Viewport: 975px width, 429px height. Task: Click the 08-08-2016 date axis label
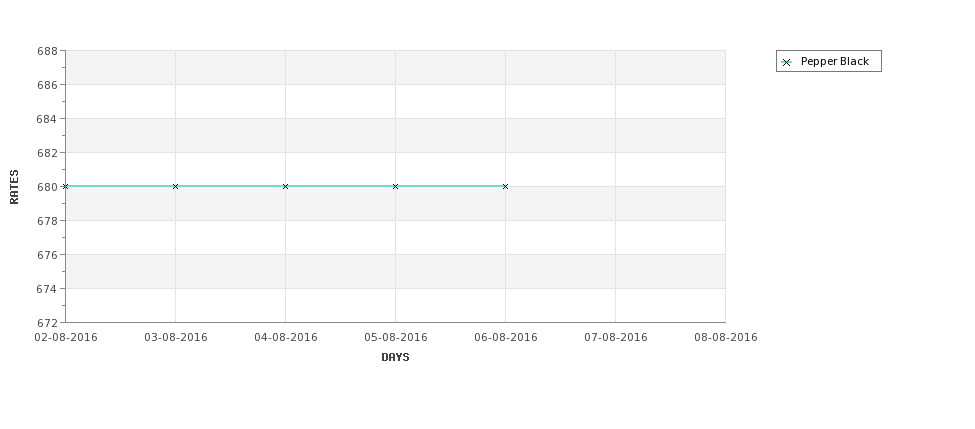coord(726,338)
